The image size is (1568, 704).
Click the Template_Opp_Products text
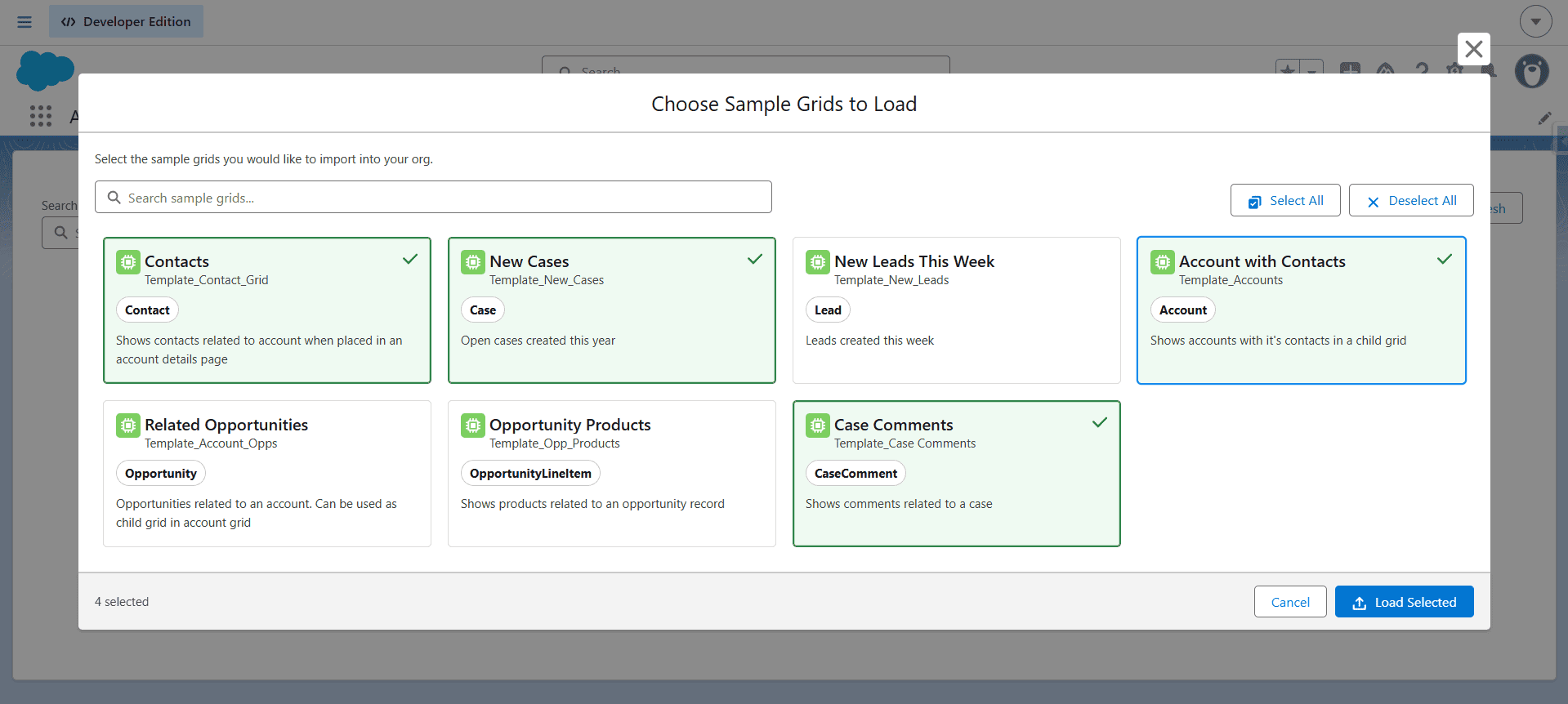555,443
